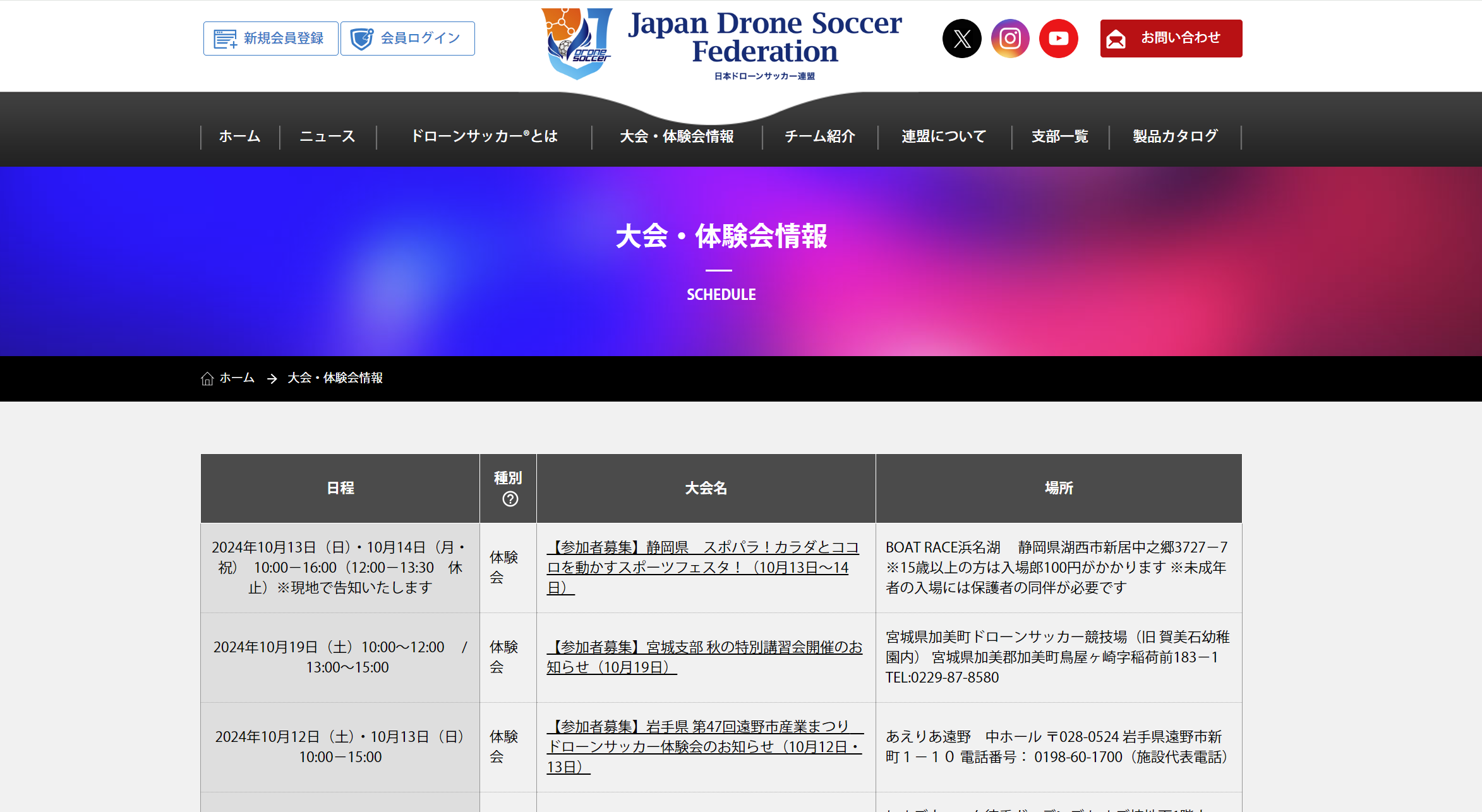Click the 会員ログイン button
1482x812 pixels.
[407, 39]
